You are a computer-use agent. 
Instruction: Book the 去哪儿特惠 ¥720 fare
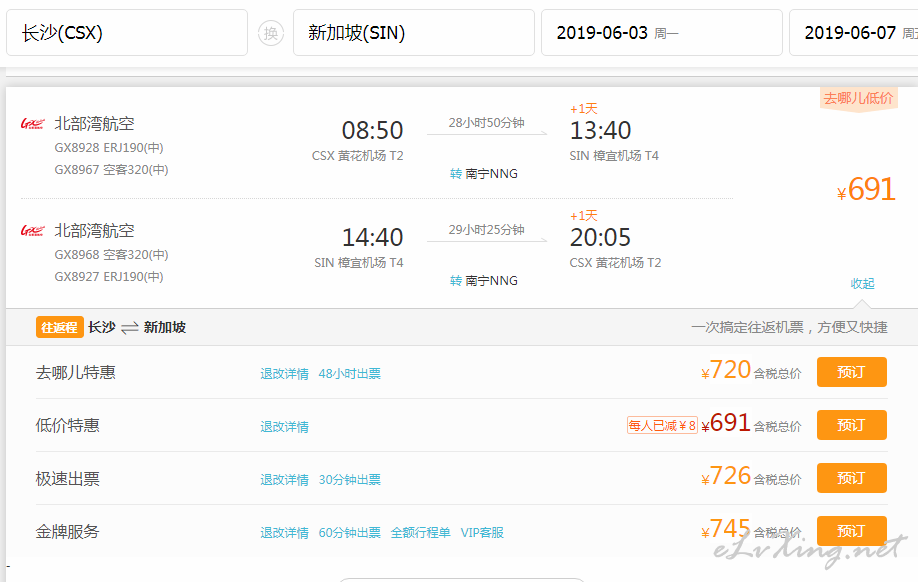click(852, 372)
